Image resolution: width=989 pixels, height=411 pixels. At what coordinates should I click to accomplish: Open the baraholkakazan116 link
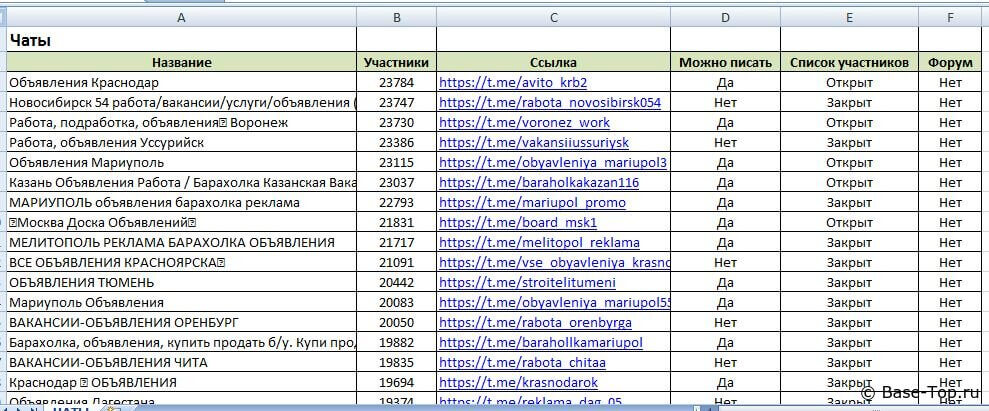click(538, 182)
